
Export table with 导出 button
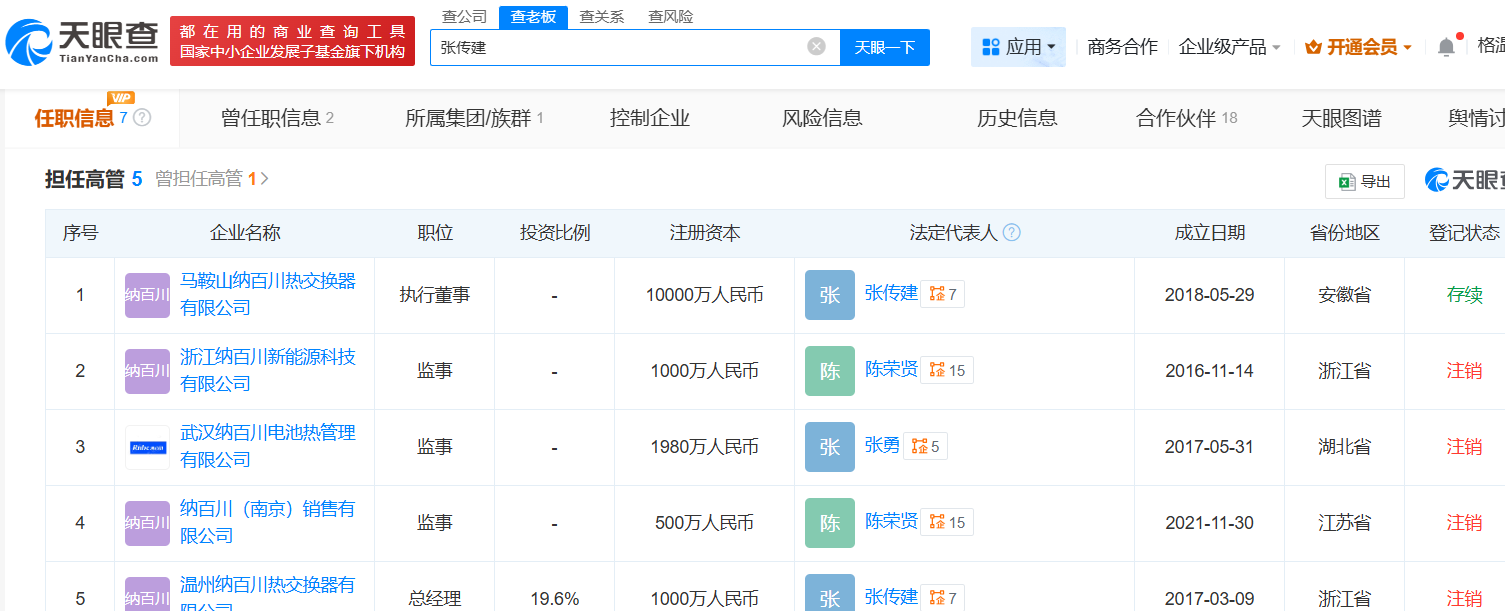[x=1364, y=181]
